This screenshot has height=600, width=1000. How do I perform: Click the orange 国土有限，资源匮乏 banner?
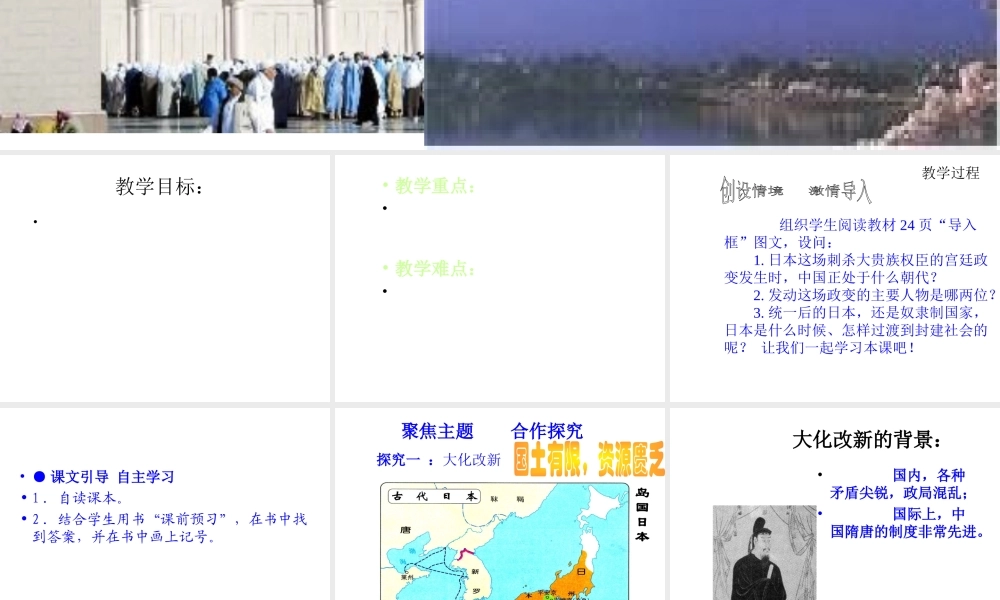point(589,459)
